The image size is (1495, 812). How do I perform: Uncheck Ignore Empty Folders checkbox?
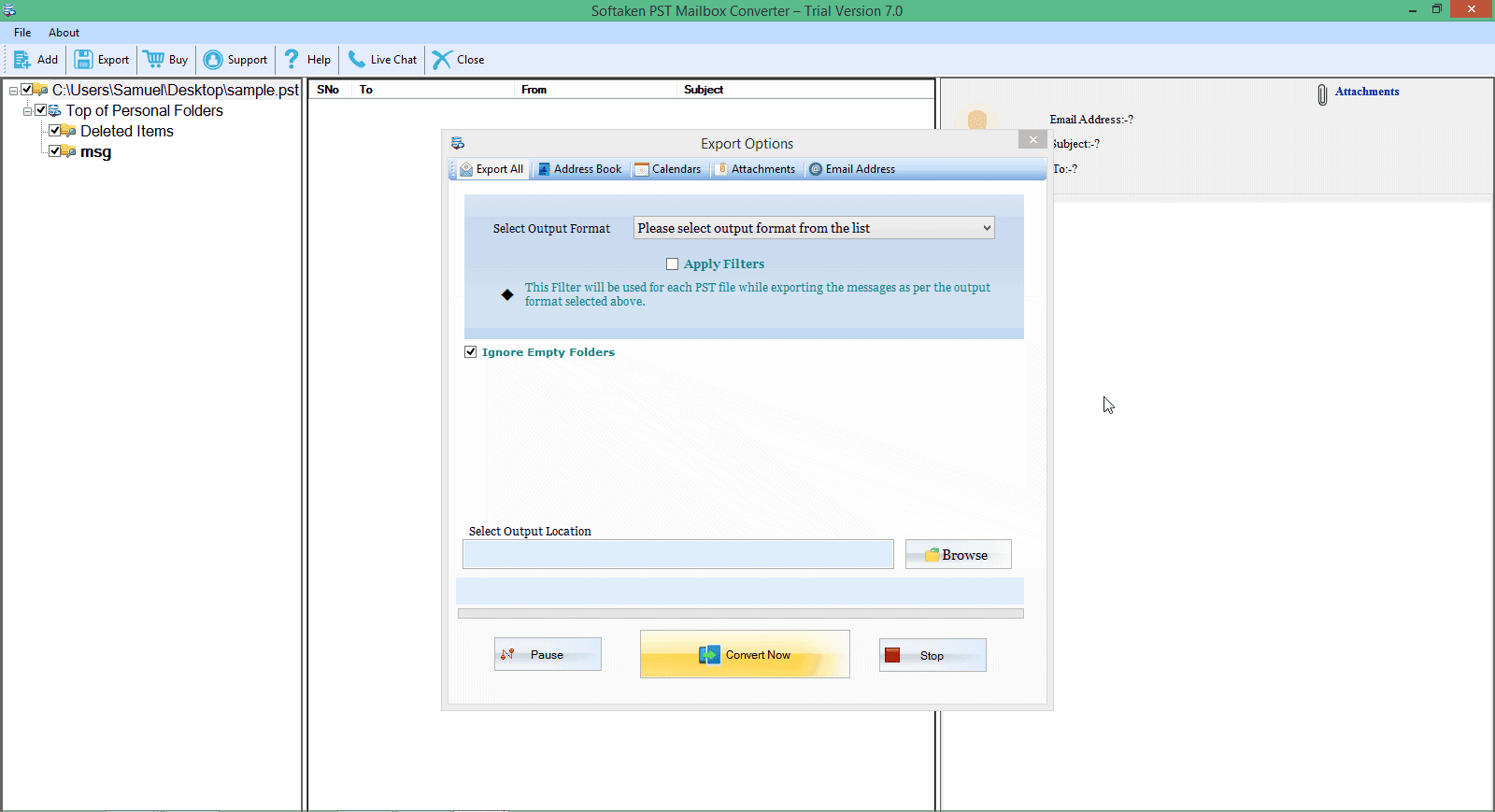pyautogui.click(x=471, y=352)
